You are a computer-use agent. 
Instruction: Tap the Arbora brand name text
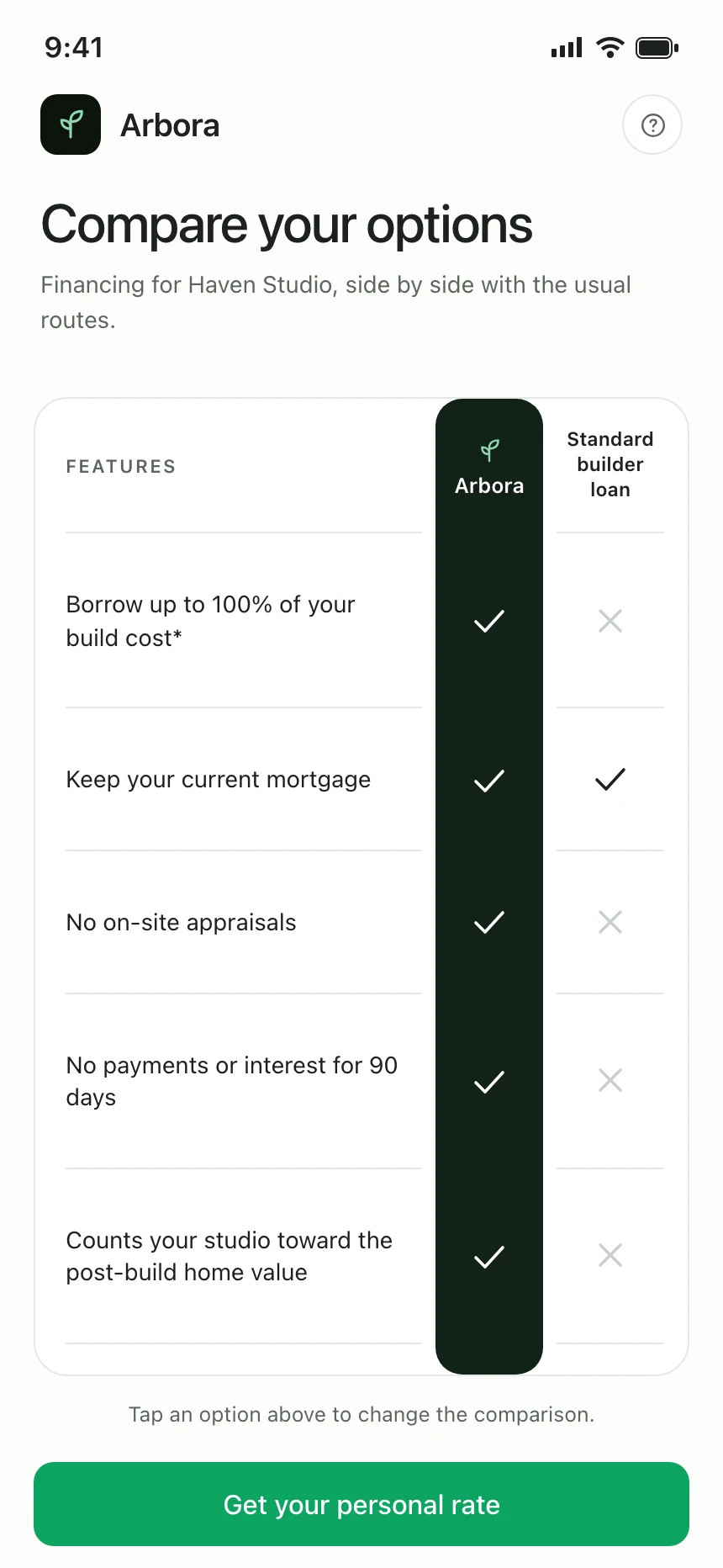click(x=170, y=125)
